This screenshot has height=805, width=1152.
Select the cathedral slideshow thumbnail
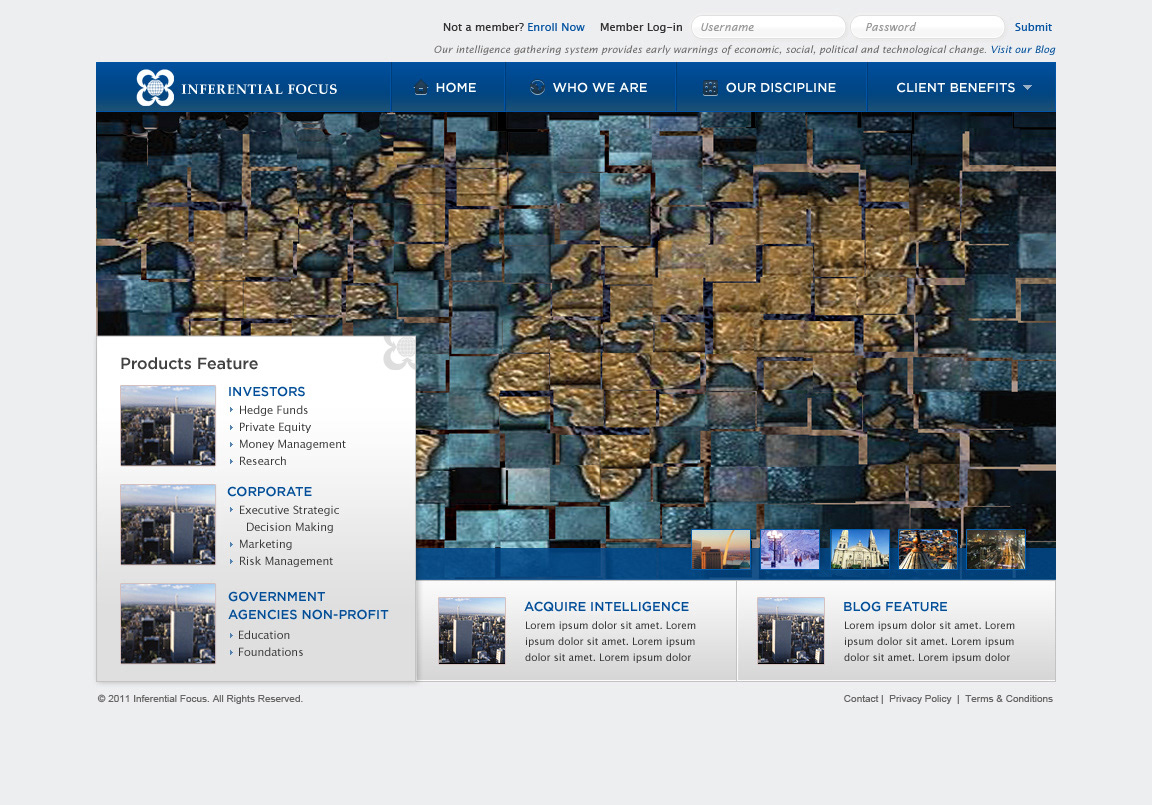(x=860, y=549)
